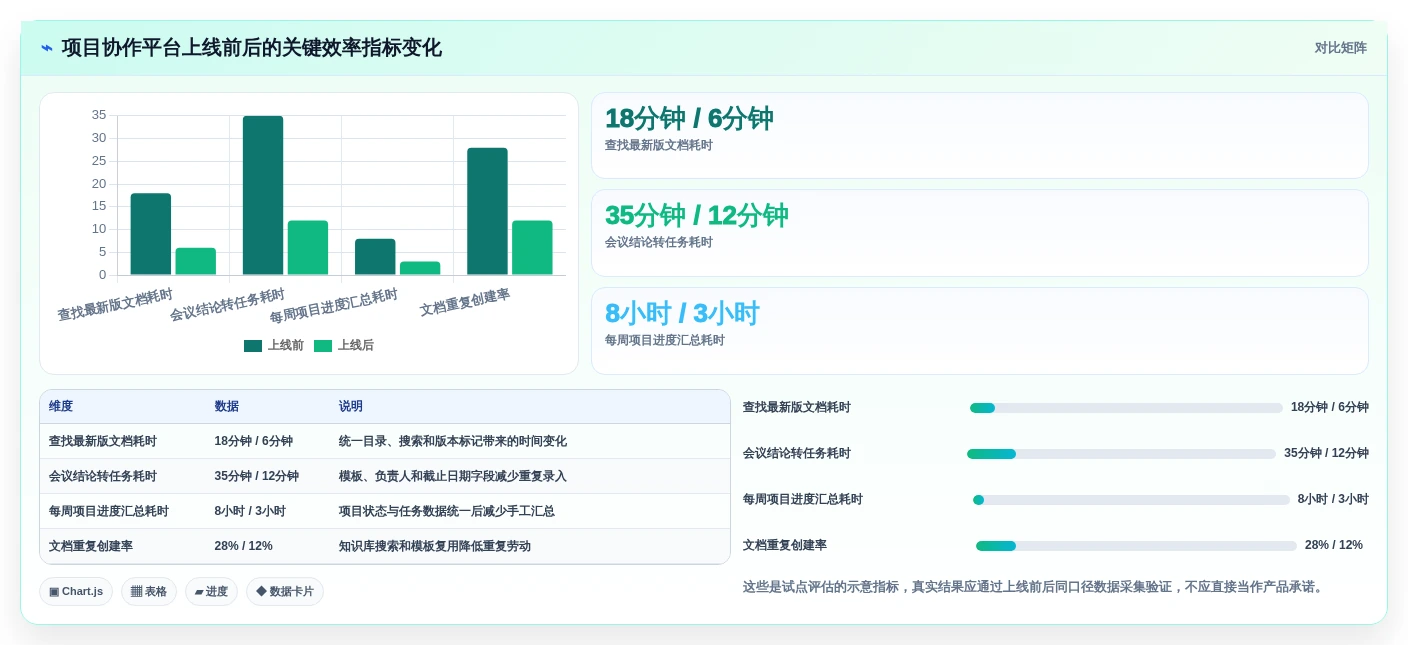
Task: Click table cell 会议结论转任务耗时 in second row
Action: click(x=103, y=477)
